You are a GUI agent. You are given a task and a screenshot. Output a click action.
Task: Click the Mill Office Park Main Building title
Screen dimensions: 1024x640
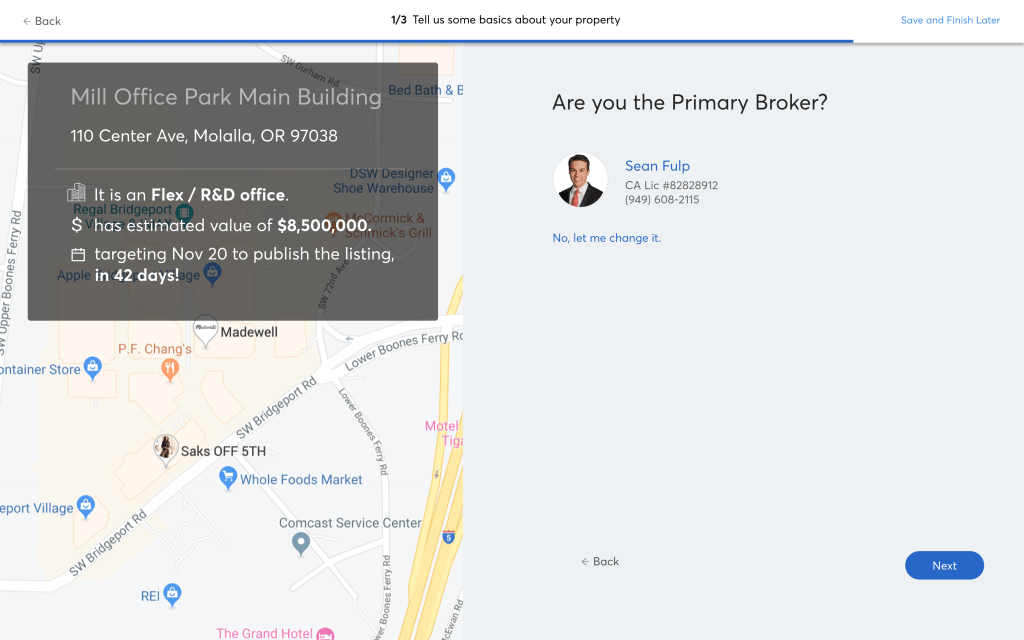226,97
